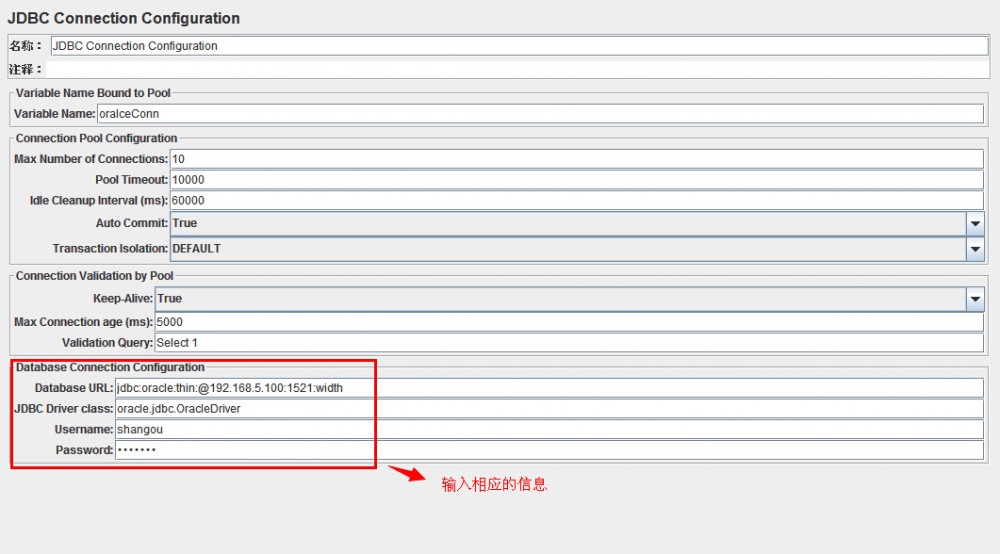Screen dimensions: 1000x554
Task: Click the Username field containing shangou
Action: pos(549,429)
